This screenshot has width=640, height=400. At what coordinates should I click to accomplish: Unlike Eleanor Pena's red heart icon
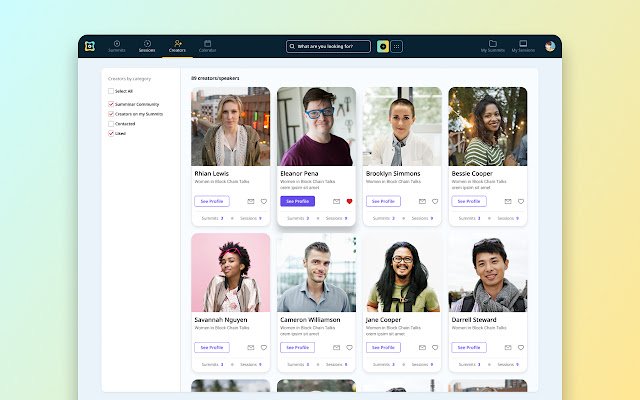coord(349,201)
